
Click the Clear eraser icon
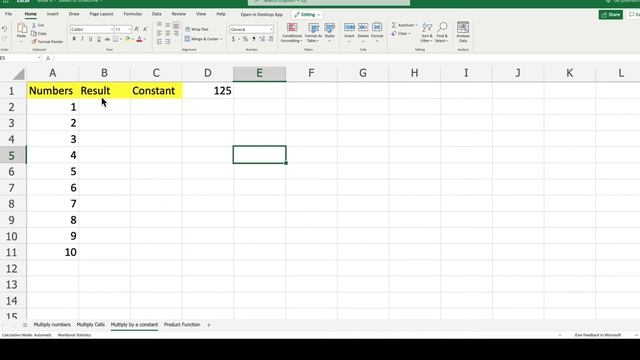pyautogui.click(x=394, y=34)
